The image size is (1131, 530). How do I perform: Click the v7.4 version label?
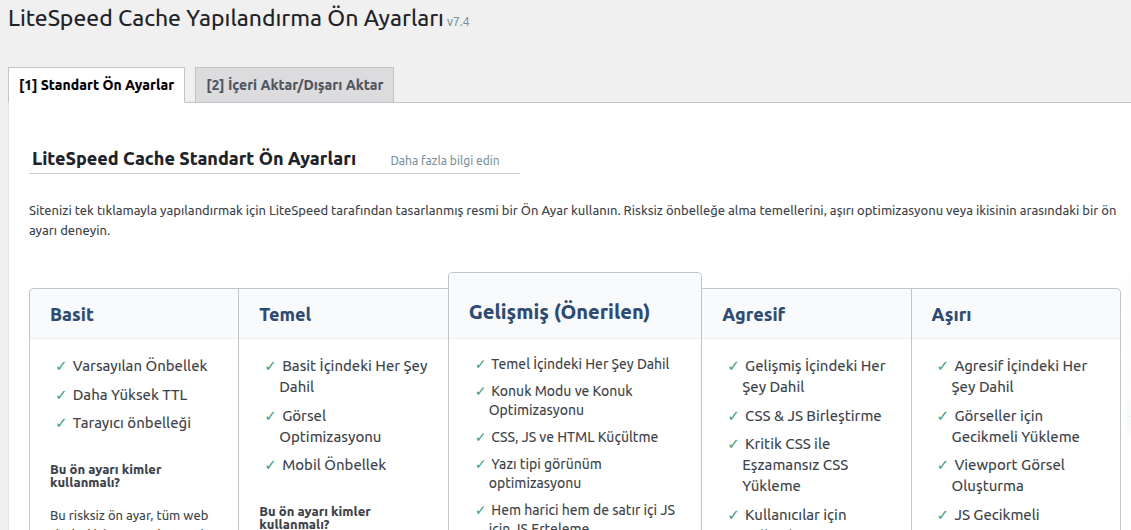[x=457, y=22]
